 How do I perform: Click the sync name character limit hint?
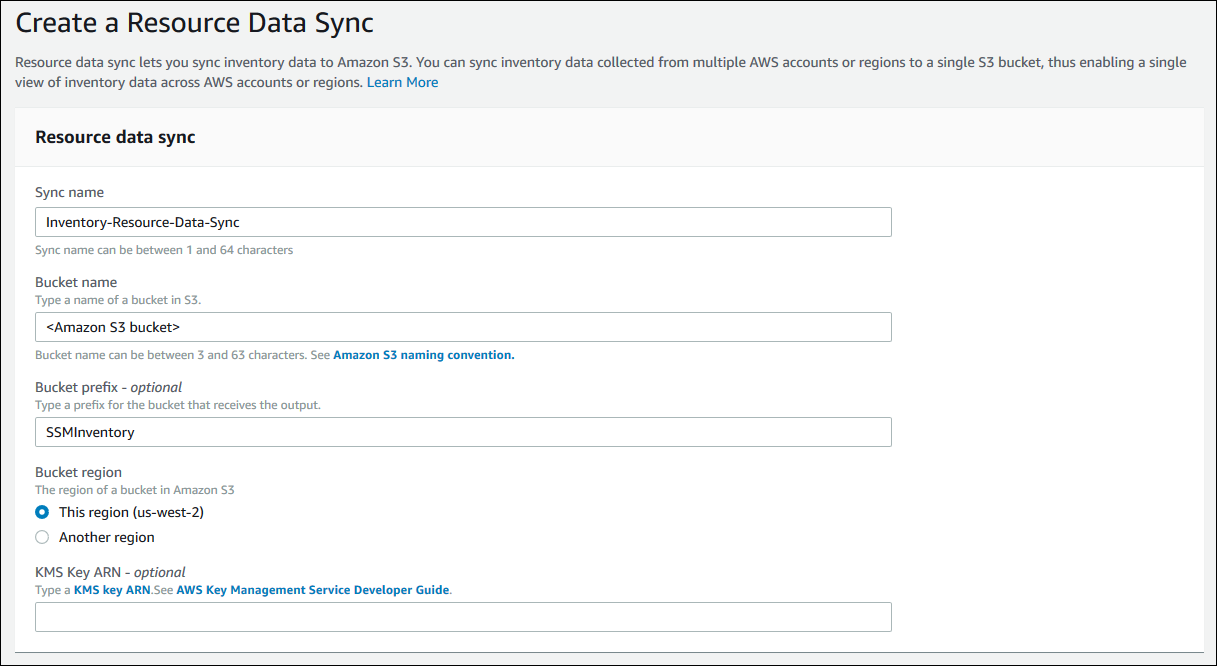pyautogui.click(x=164, y=250)
